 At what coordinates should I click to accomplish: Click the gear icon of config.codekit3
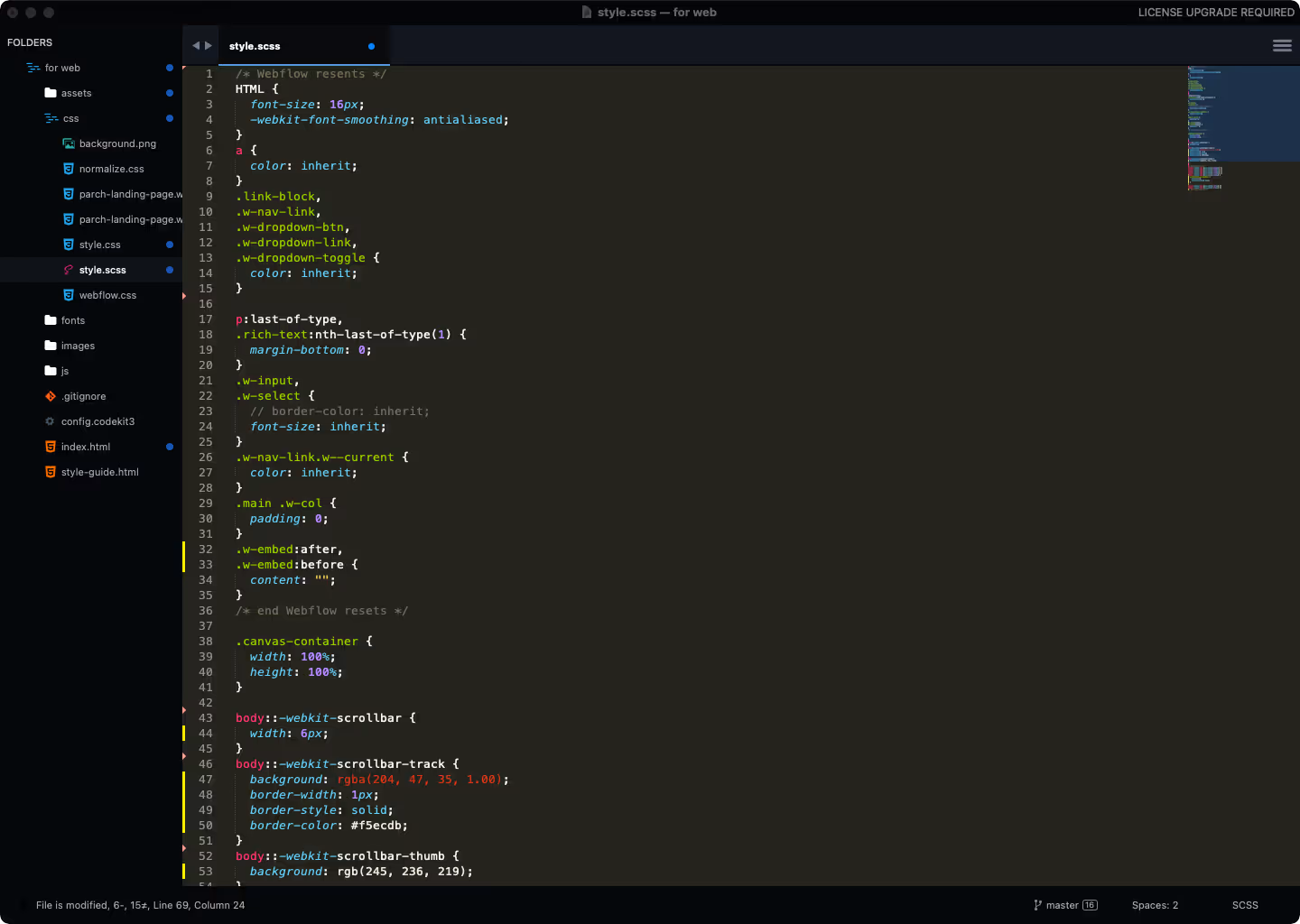coord(51,421)
